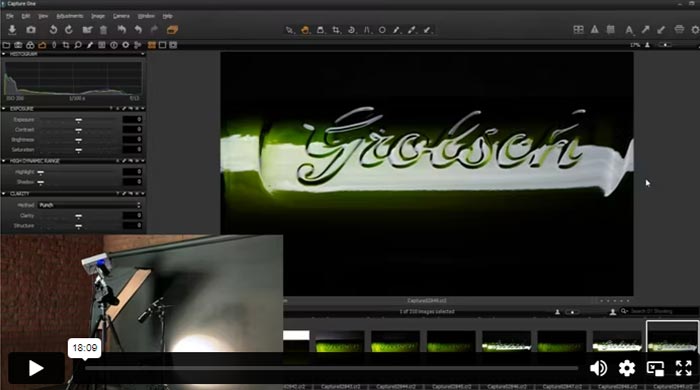Open video settings gear

pyautogui.click(x=627, y=368)
